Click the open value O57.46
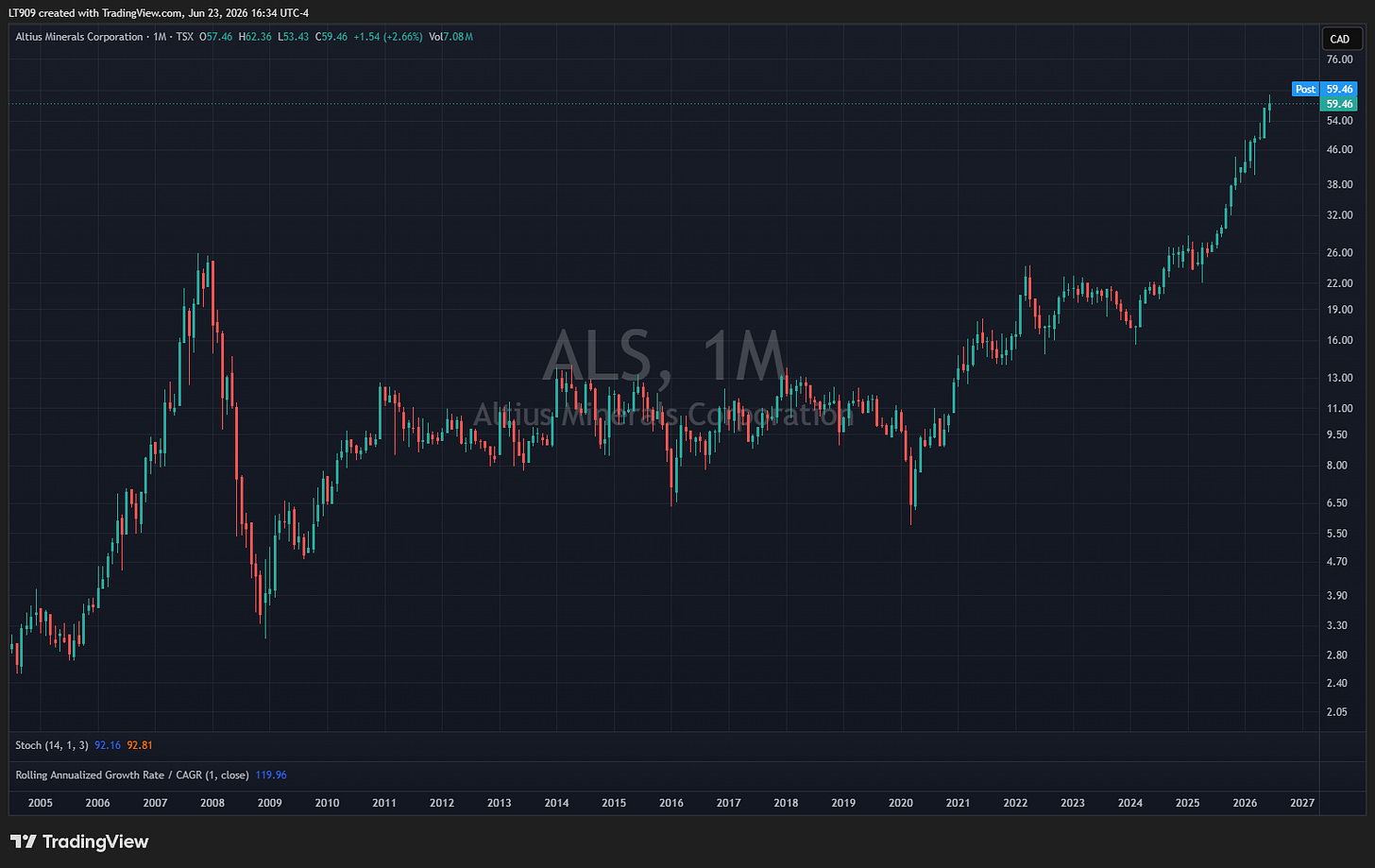This screenshot has width=1375, height=868. (215, 37)
